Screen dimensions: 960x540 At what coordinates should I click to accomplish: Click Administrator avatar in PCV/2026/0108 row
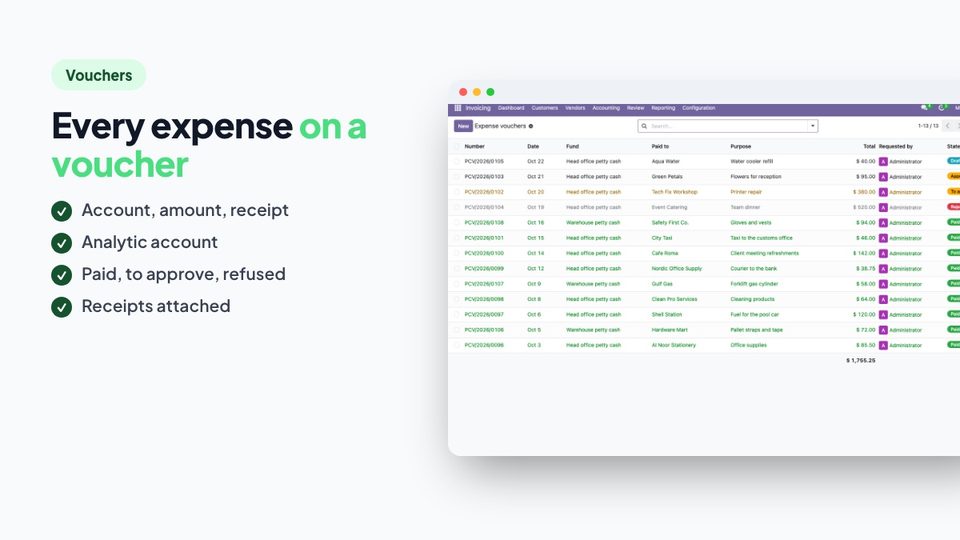pos(883,223)
